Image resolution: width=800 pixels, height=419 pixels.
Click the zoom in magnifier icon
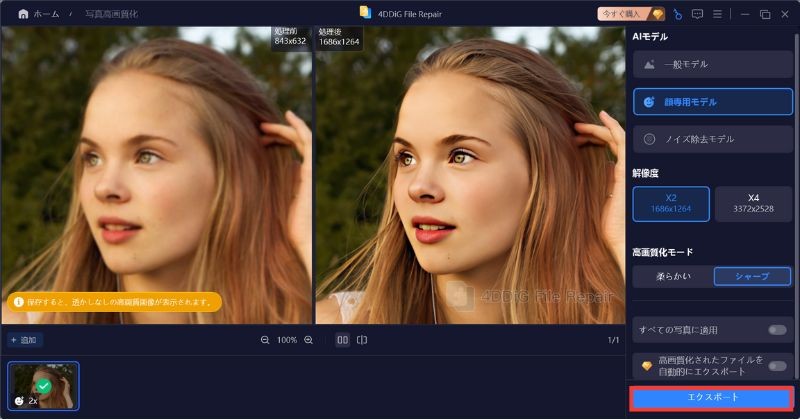click(x=308, y=340)
